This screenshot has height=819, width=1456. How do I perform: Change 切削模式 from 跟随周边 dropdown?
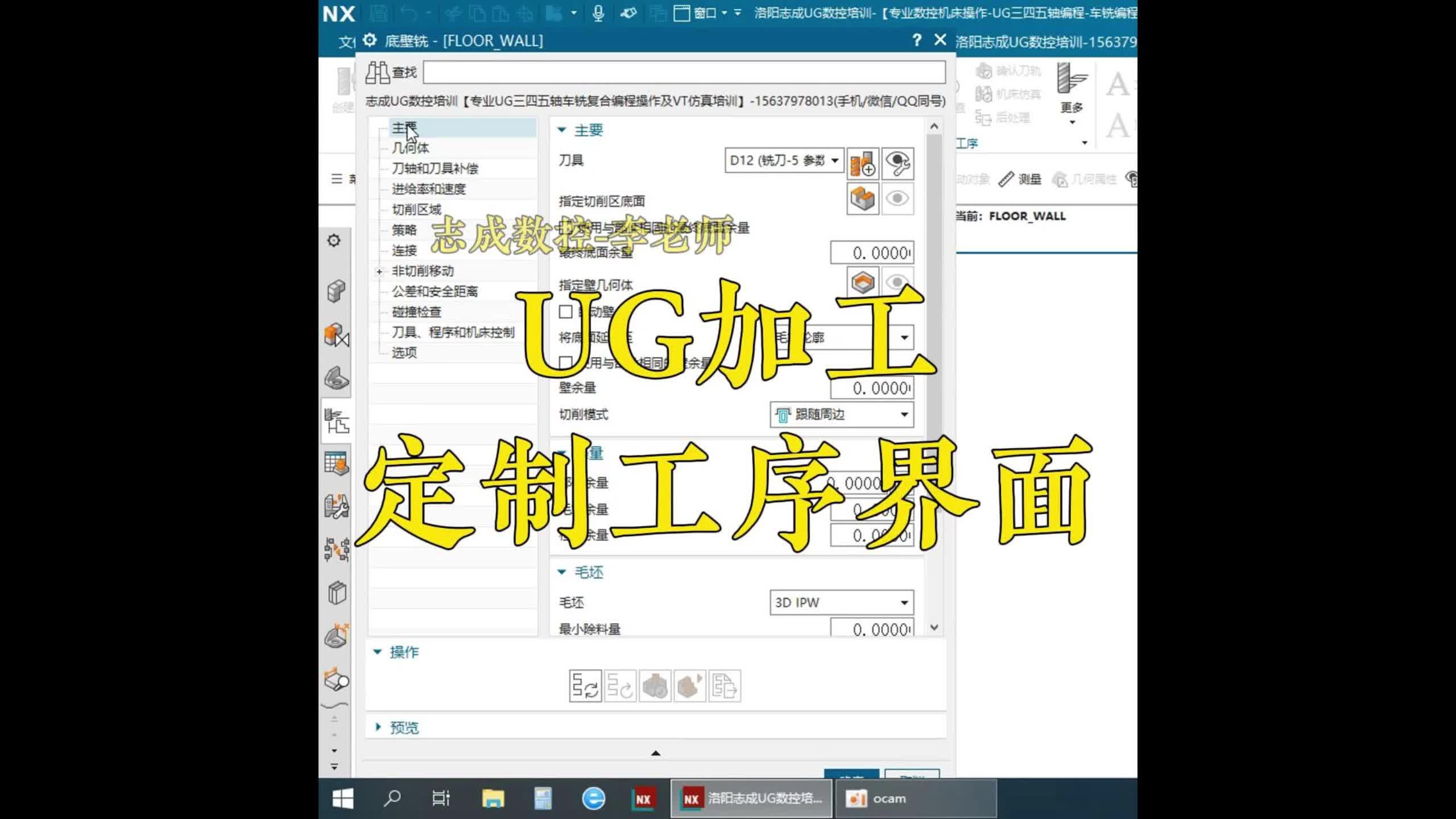[842, 415]
